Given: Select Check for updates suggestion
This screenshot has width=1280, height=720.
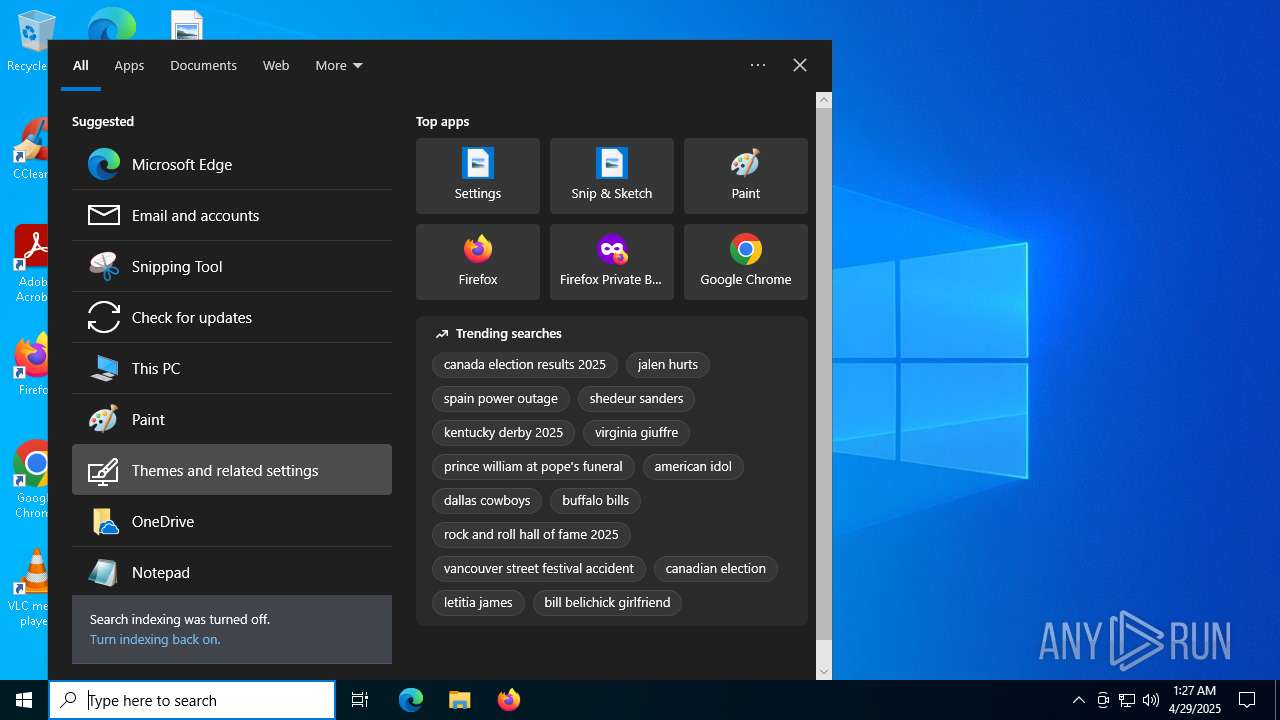Looking at the screenshot, I should 232,317.
